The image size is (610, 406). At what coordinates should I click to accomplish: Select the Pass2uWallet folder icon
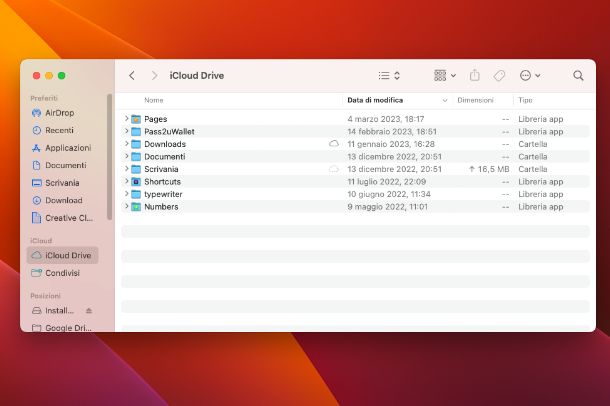[x=136, y=131]
